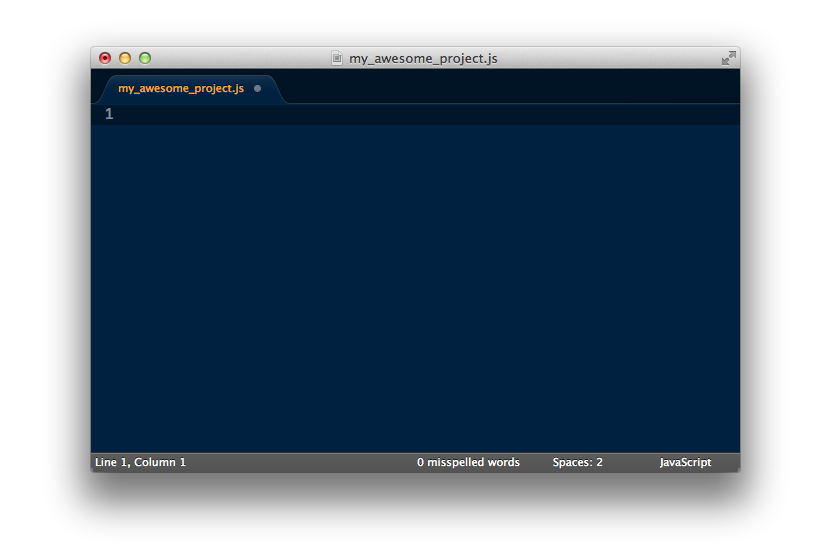
Task: Click the document icon in title bar
Action: pos(337,58)
